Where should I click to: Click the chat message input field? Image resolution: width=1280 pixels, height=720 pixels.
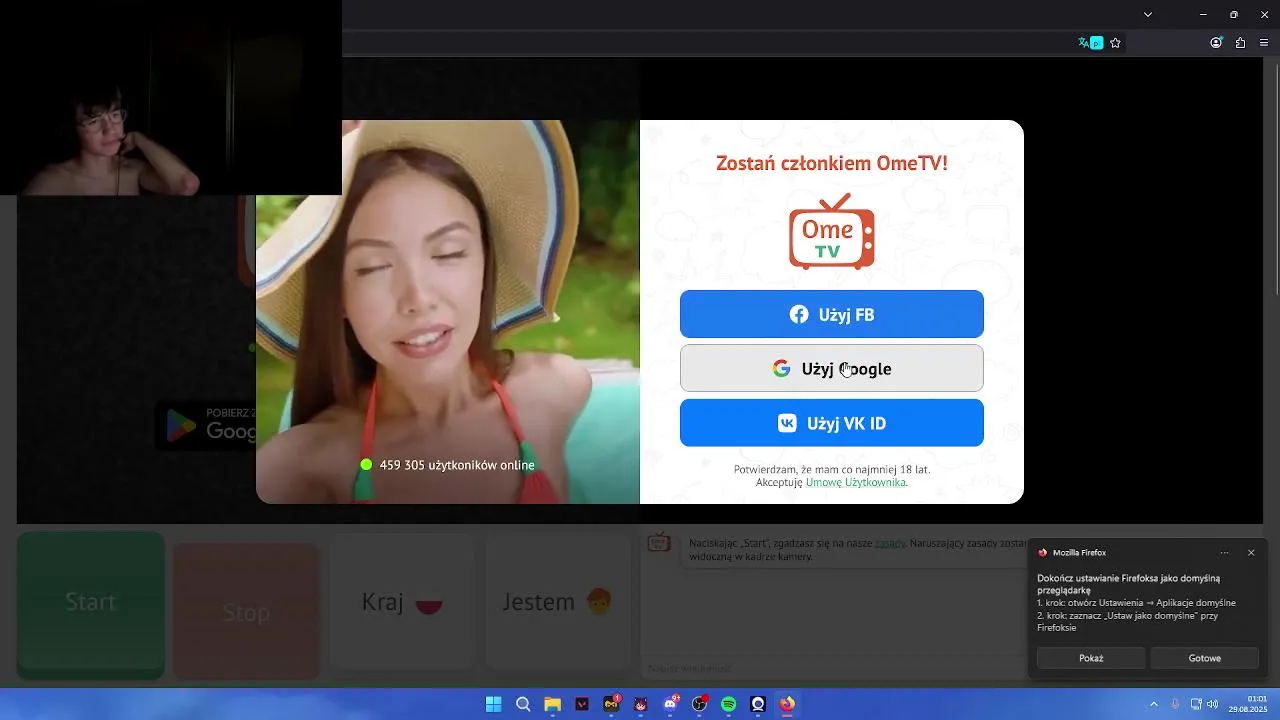click(x=832, y=667)
